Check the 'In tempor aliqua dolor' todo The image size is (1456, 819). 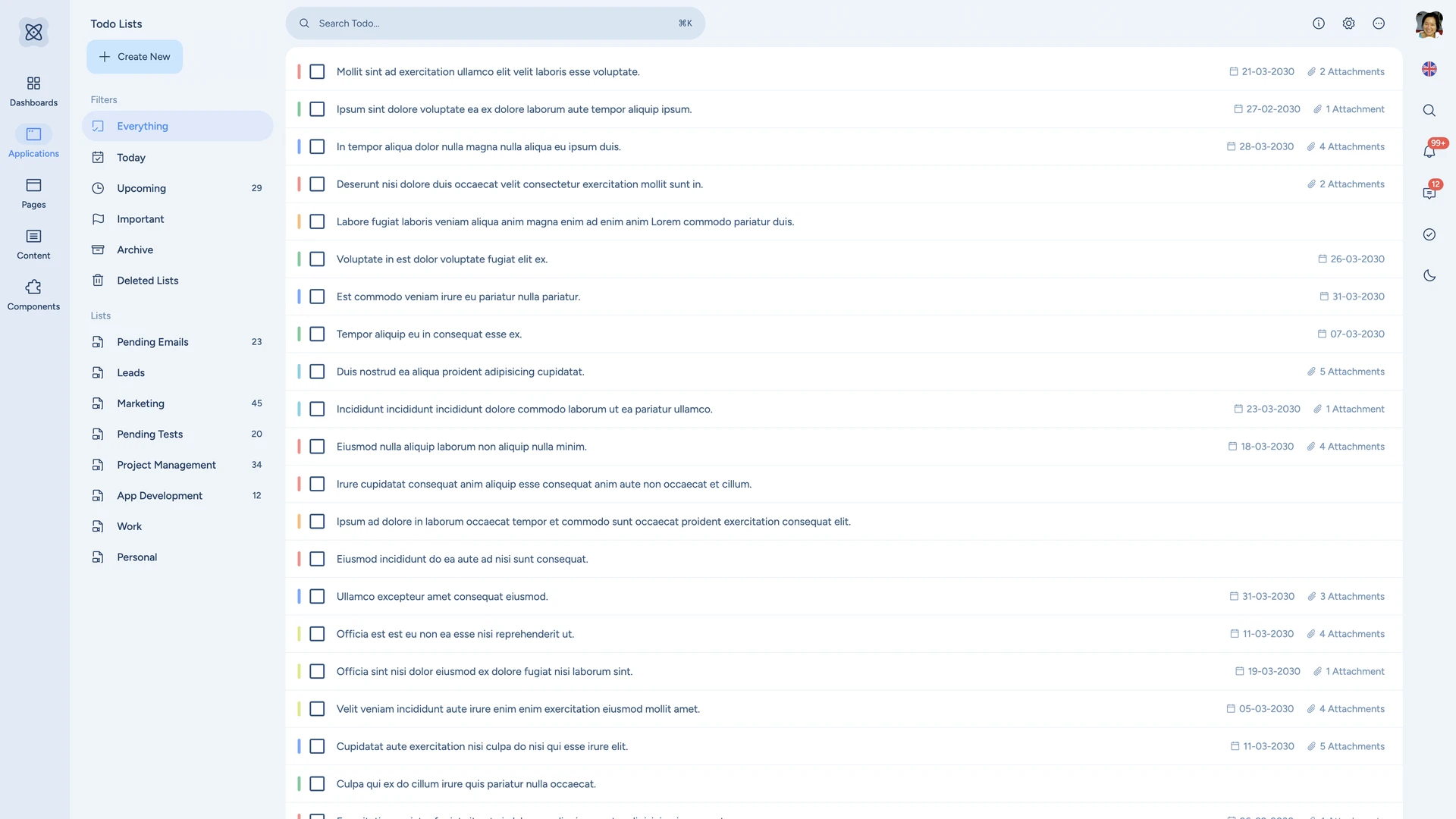coord(317,146)
